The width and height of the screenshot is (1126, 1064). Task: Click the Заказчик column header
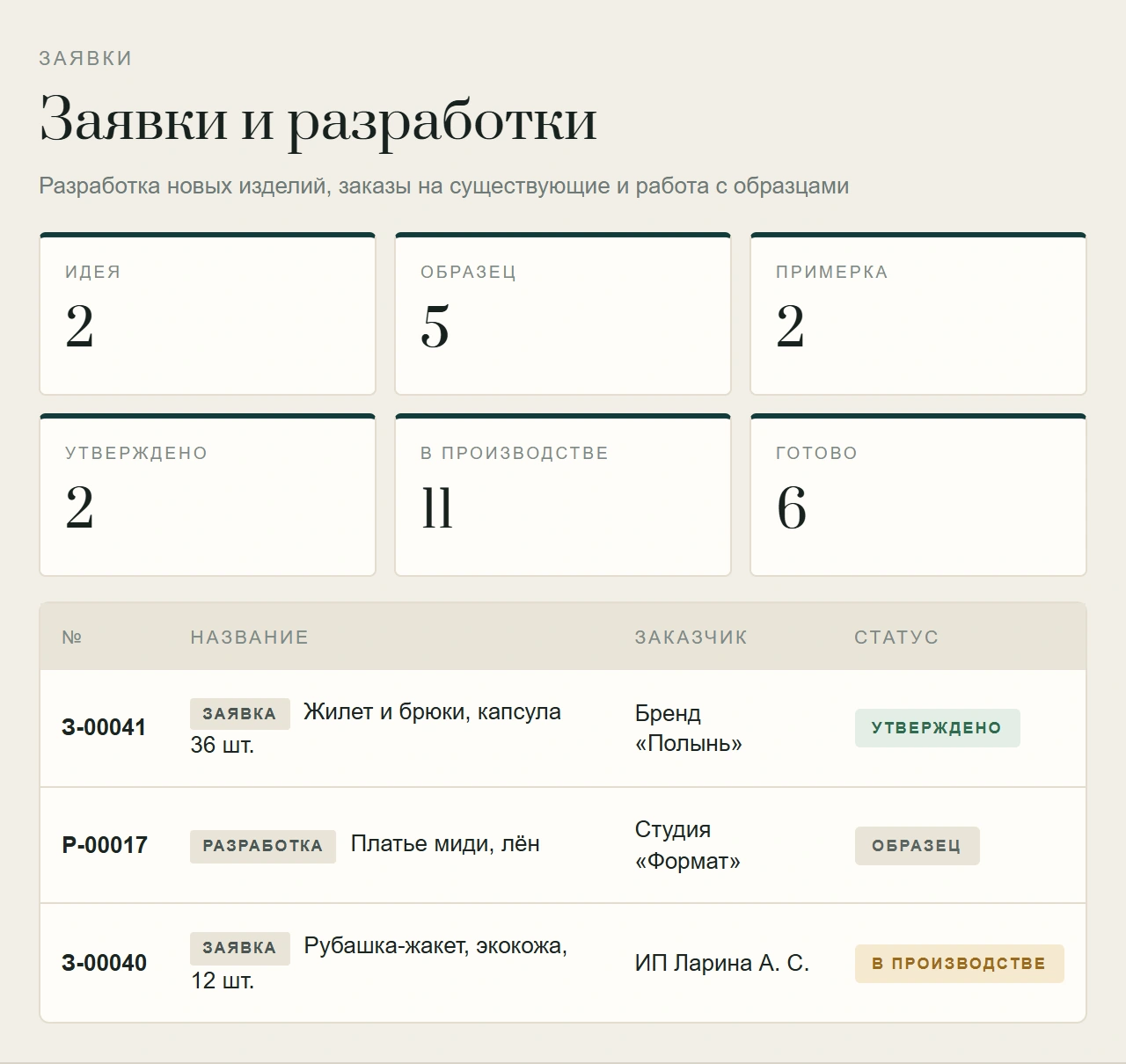tap(691, 638)
